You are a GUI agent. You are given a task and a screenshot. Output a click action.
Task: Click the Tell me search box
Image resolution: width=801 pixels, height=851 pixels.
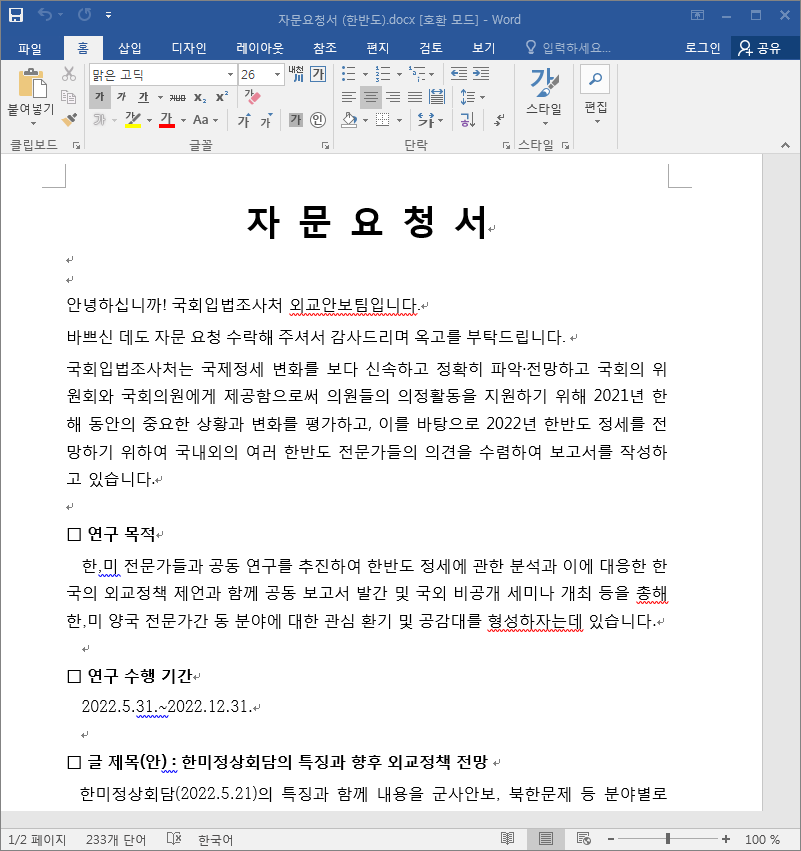pos(569,48)
